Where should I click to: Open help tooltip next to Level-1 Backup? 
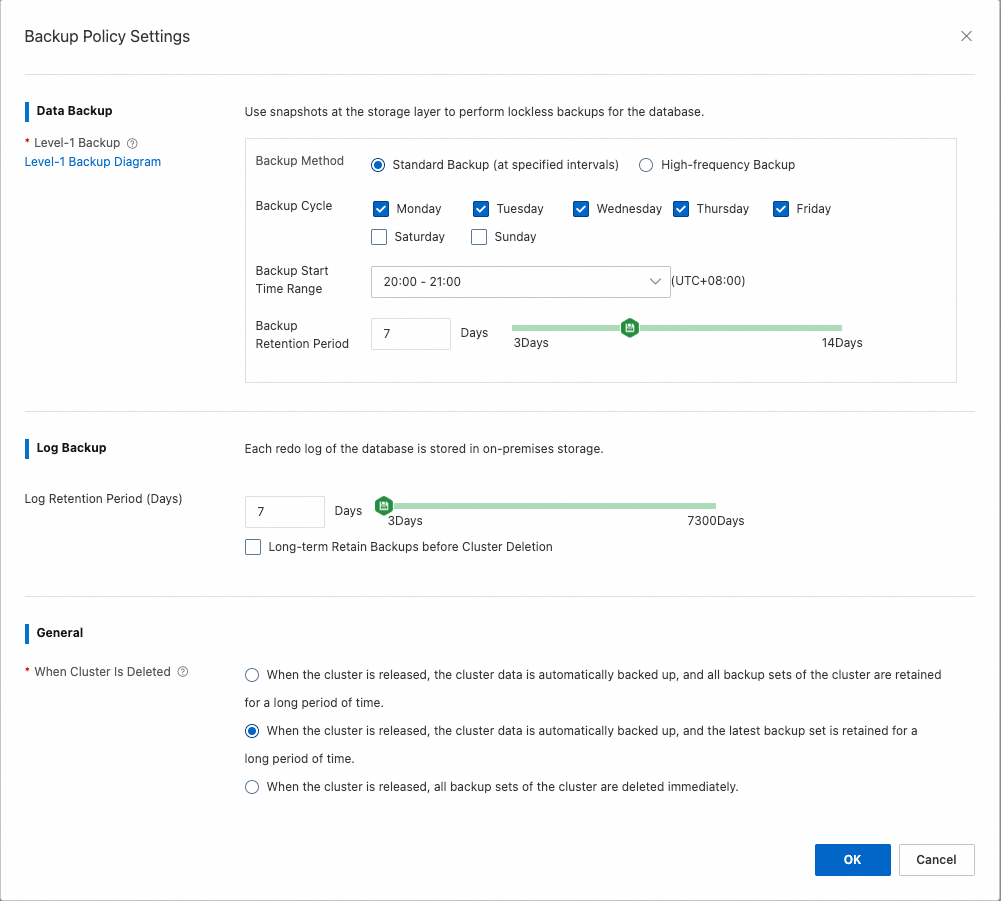(132, 143)
